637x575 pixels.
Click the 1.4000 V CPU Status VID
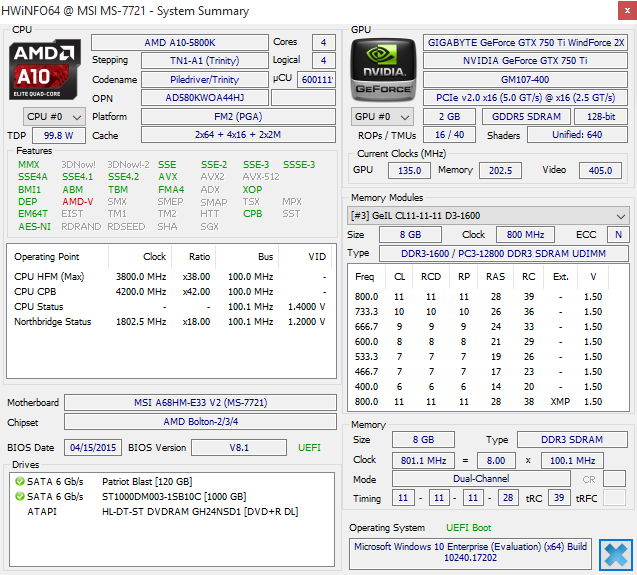point(306,307)
